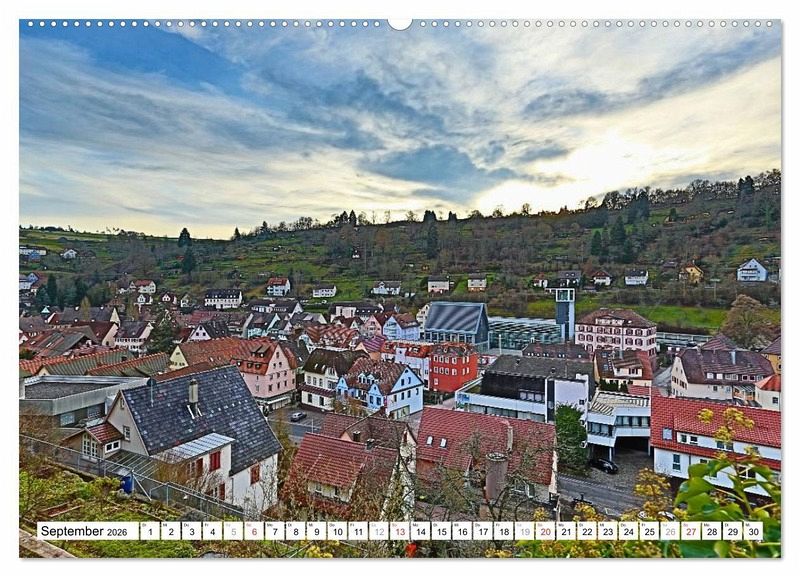This screenshot has height=577, width=800.
Task: Select day 1 in calendar strip
Action: tap(150, 531)
